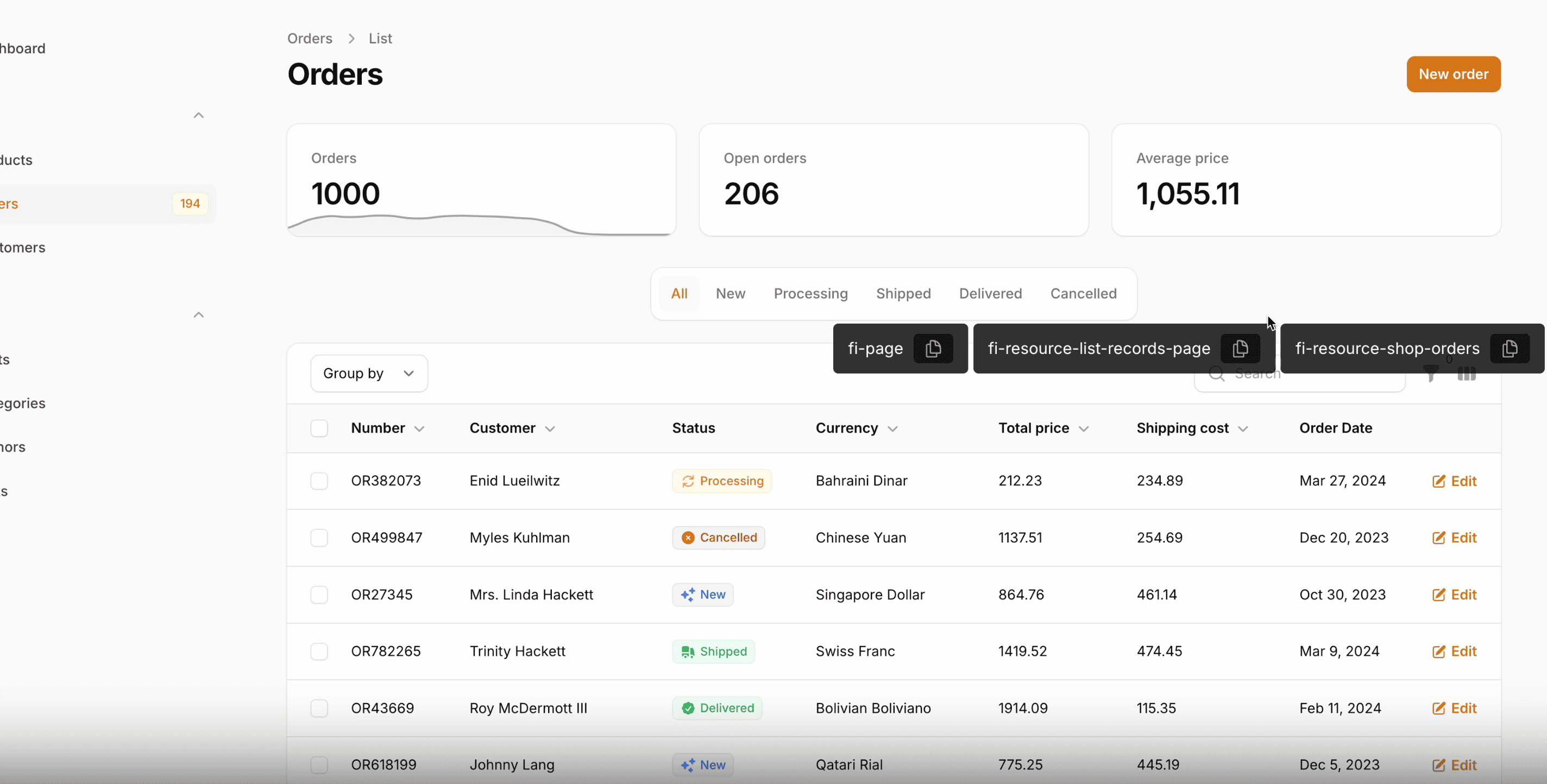Click the Shipped truck badge icon

688,652
